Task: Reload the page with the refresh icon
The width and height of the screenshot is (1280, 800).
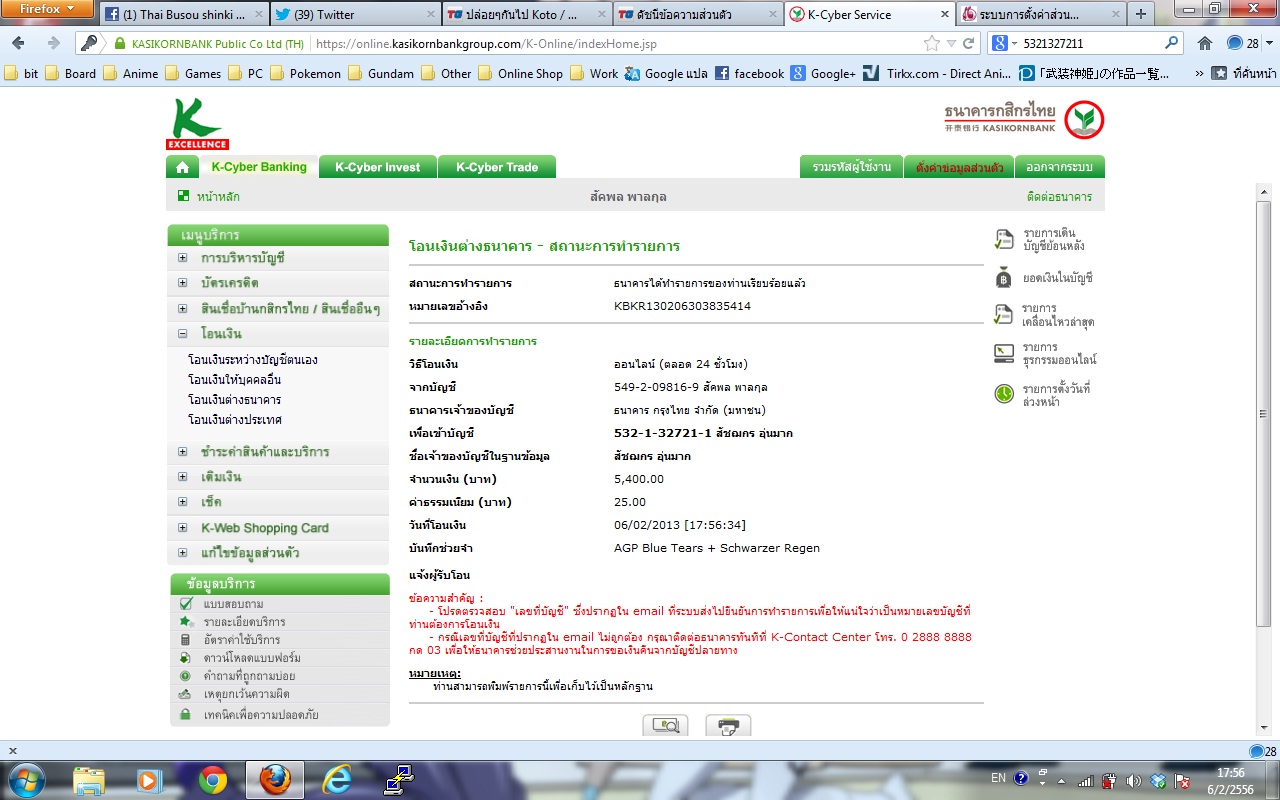Action: 968,44
